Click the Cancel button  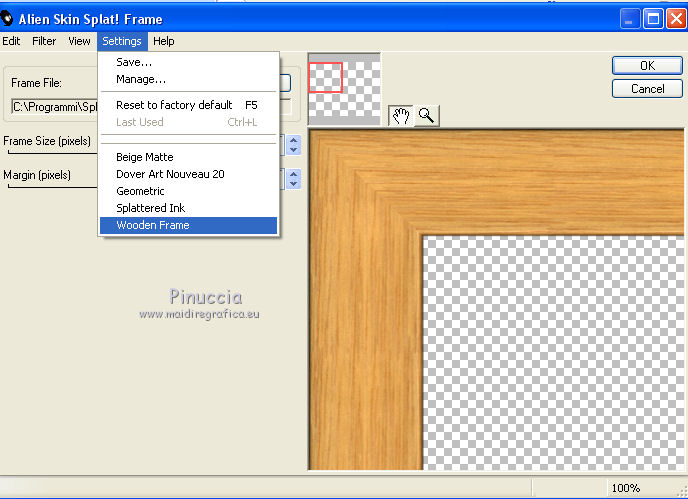[x=647, y=89]
